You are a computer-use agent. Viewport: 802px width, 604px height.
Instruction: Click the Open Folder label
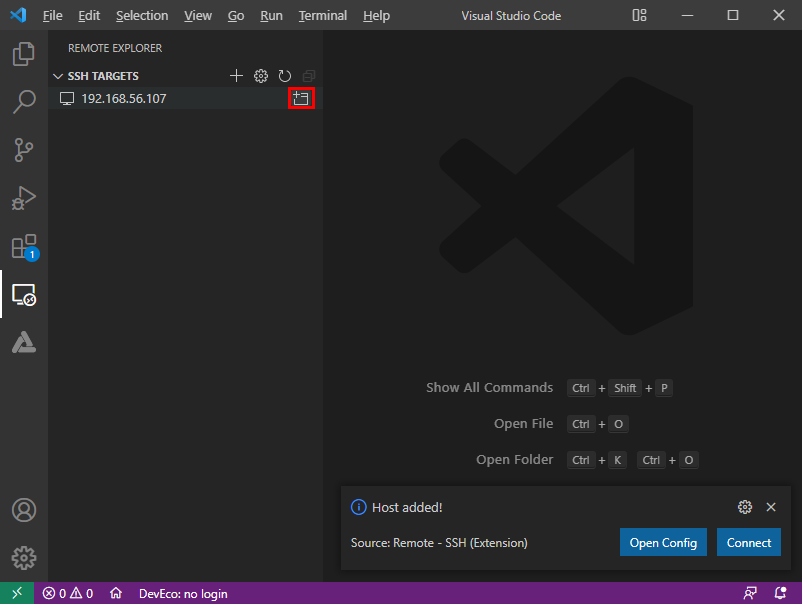(515, 459)
